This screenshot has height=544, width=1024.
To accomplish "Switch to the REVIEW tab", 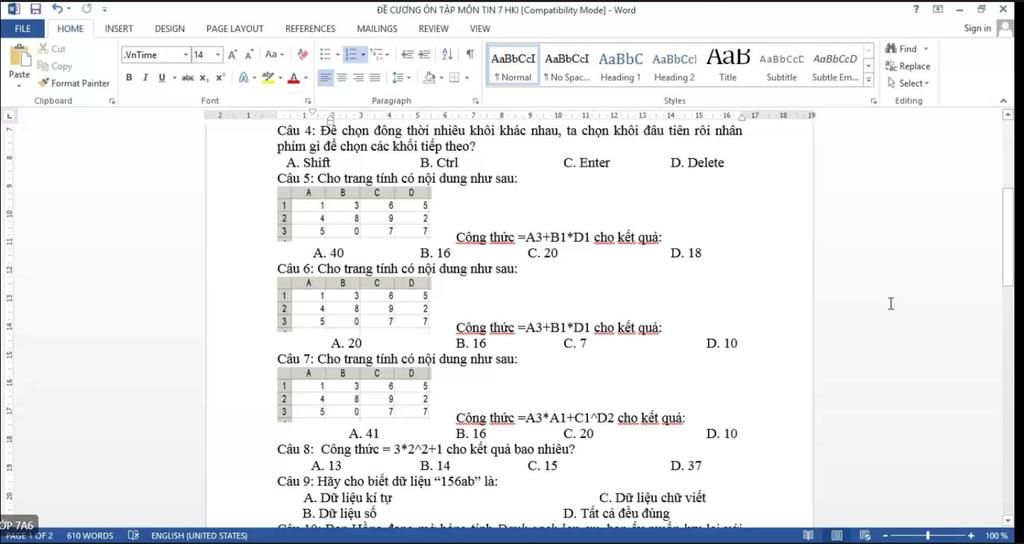I will 434,29.
